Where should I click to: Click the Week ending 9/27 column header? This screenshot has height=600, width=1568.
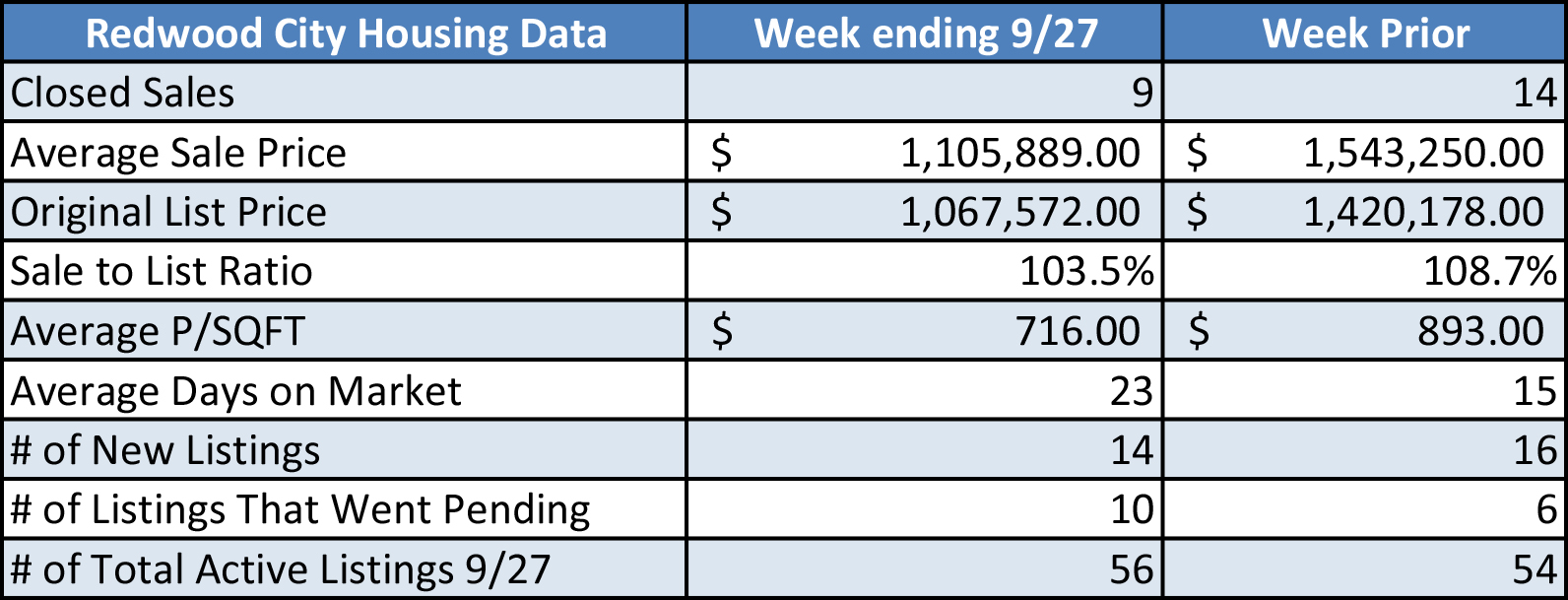click(x=925, y=32)
